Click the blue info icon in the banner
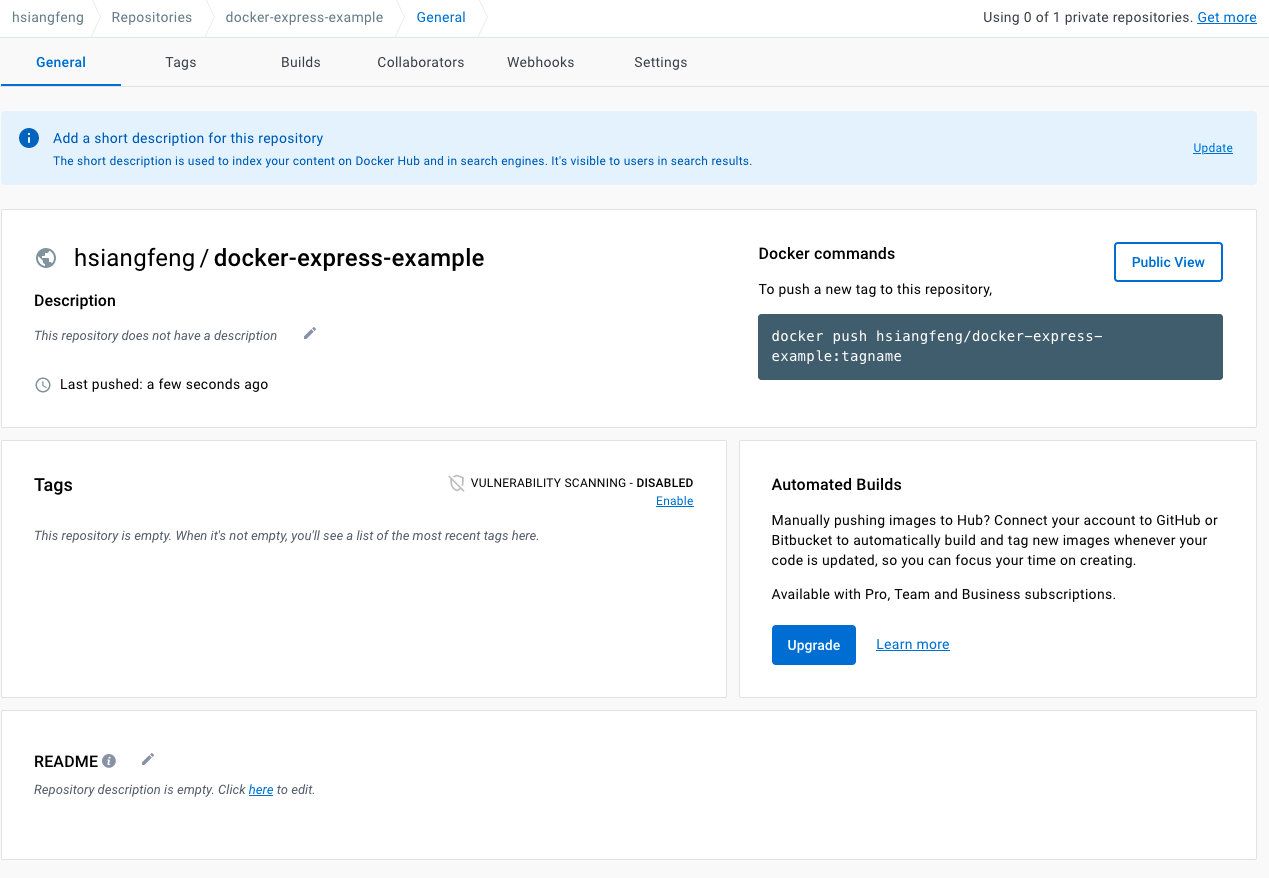Image resolution: width=1269 pixels, height=878 pixels. (30, 139)
